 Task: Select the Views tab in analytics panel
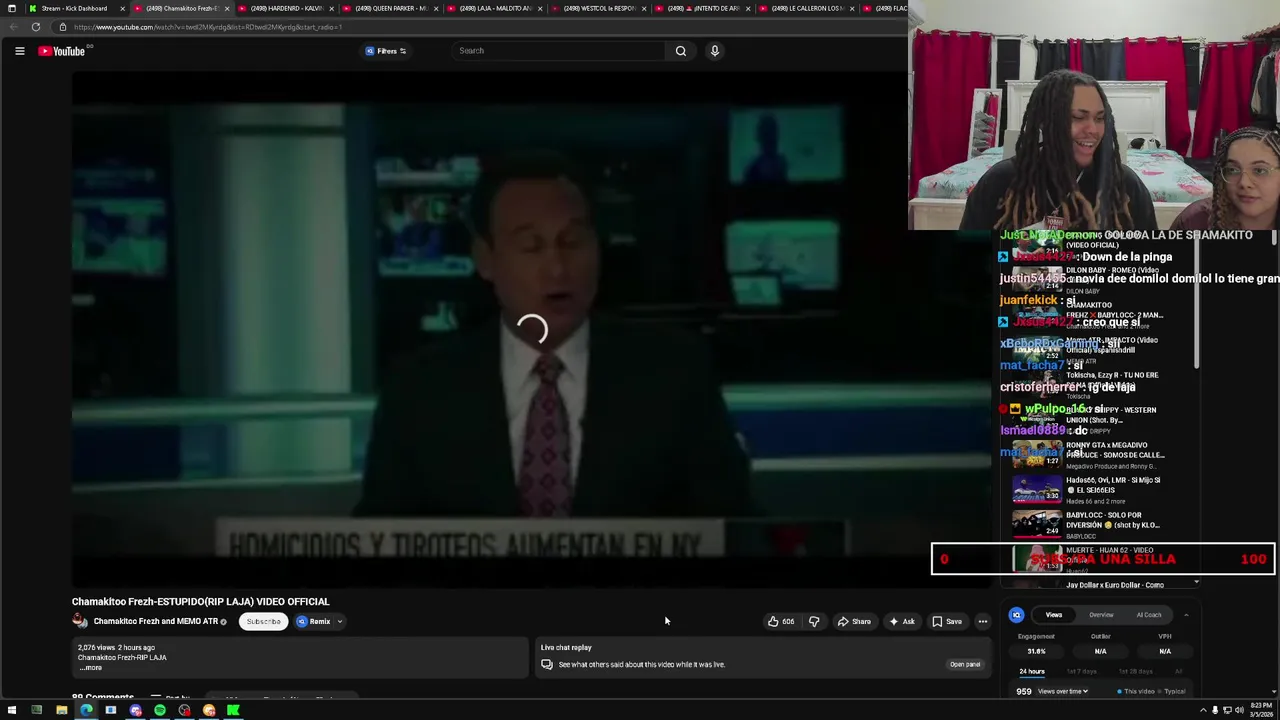point(1053,615)
